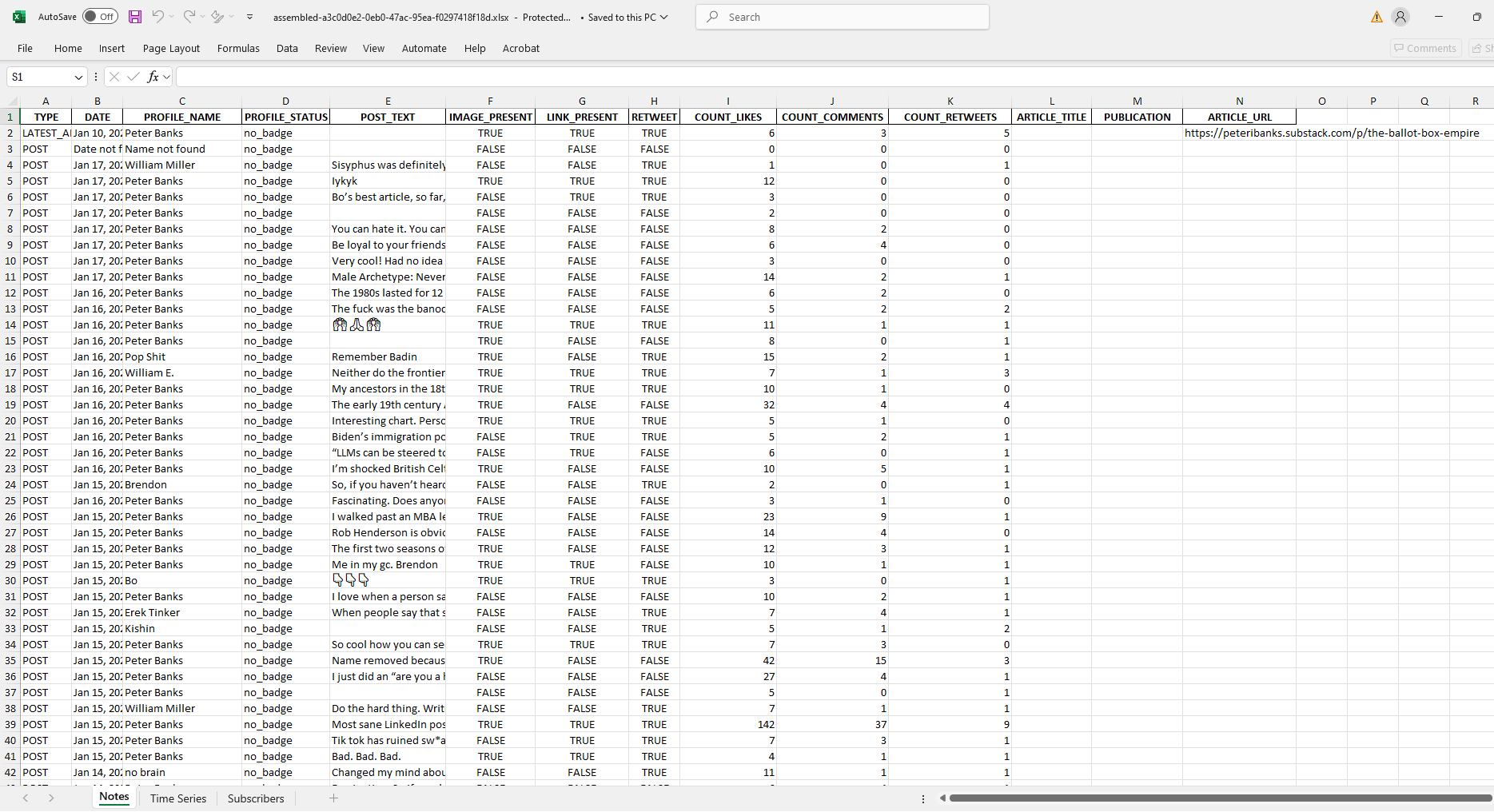Toggle the AutoSave switch

[101, 17]
